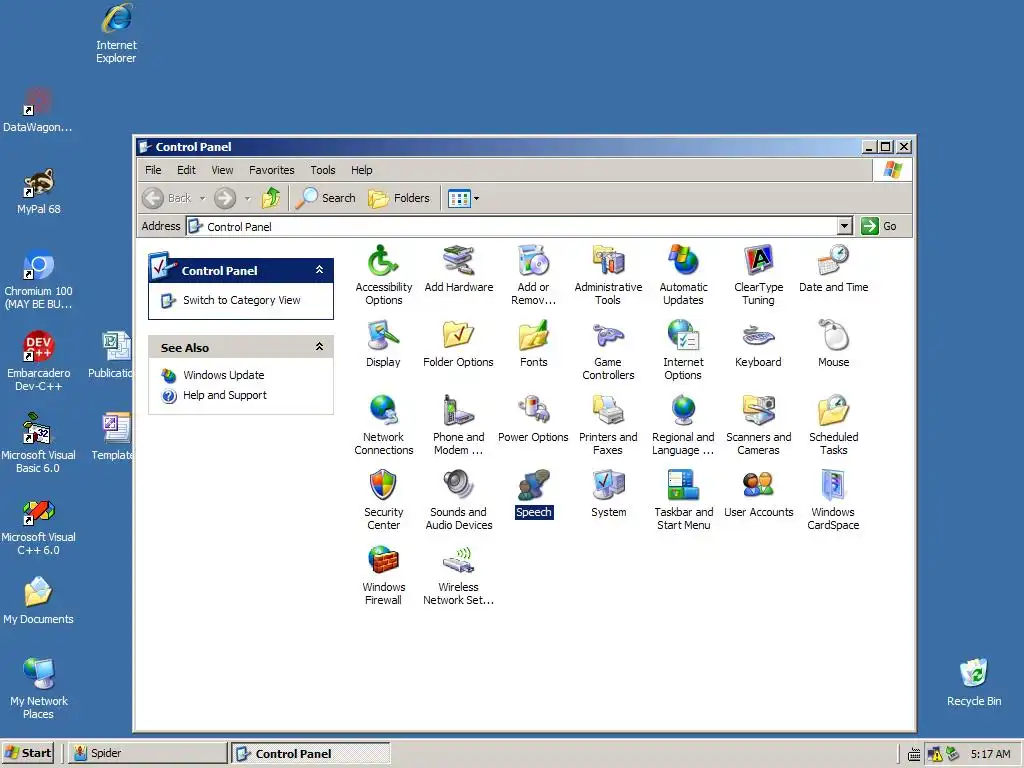Viewport: 1024px width, 768px height.
Task: Collapse the See Also section
Action: [x=319, y=346]
